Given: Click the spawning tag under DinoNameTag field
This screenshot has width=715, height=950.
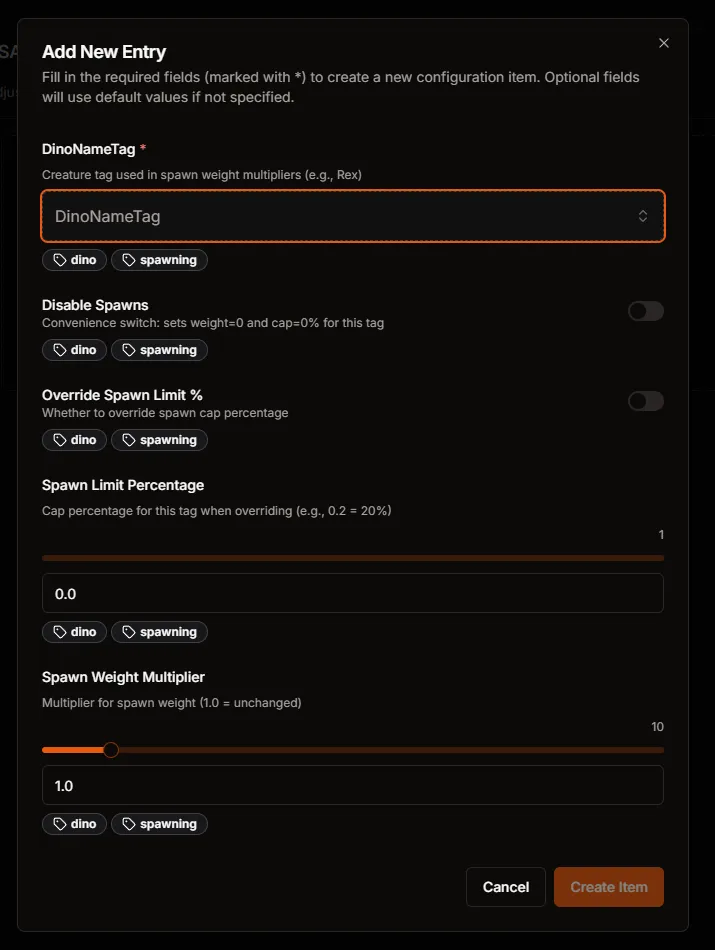Looking at the screenshot, I should click(159, 260).
